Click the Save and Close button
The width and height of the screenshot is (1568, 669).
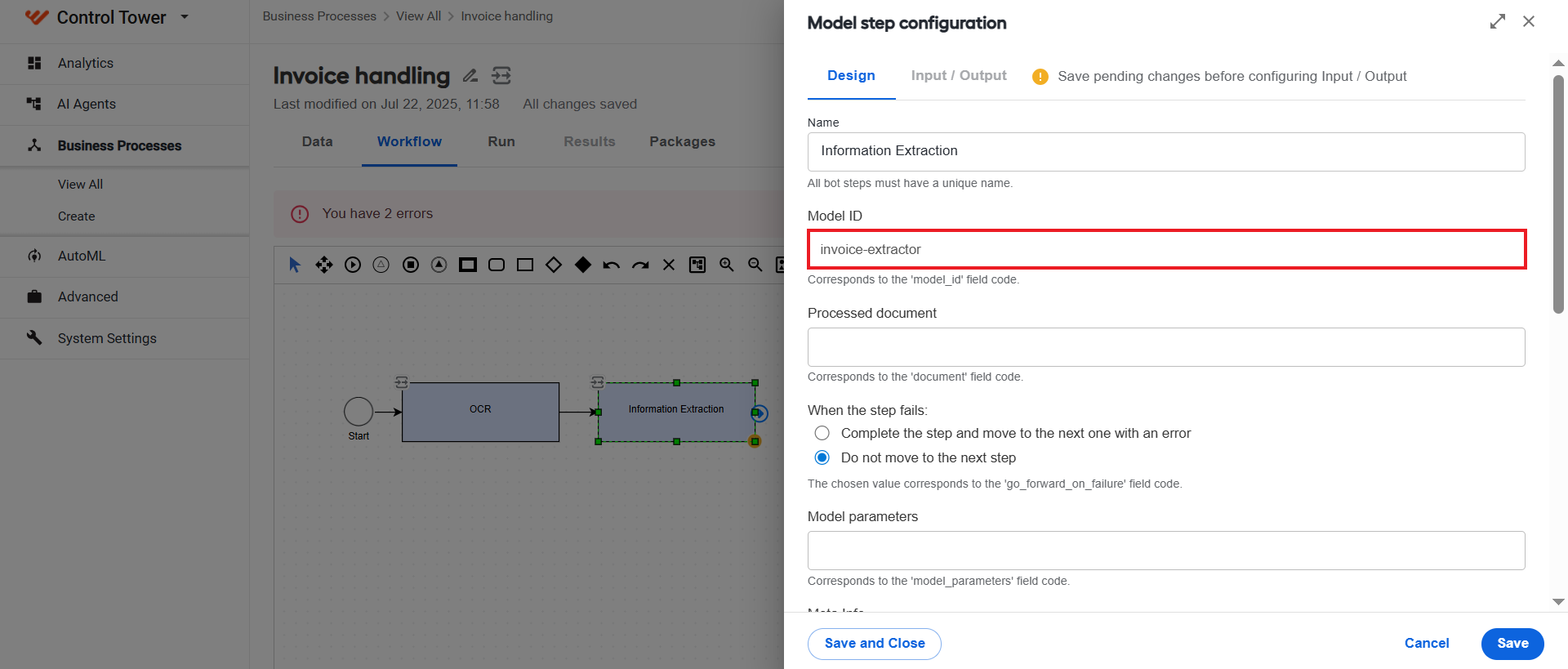[875, 644]
